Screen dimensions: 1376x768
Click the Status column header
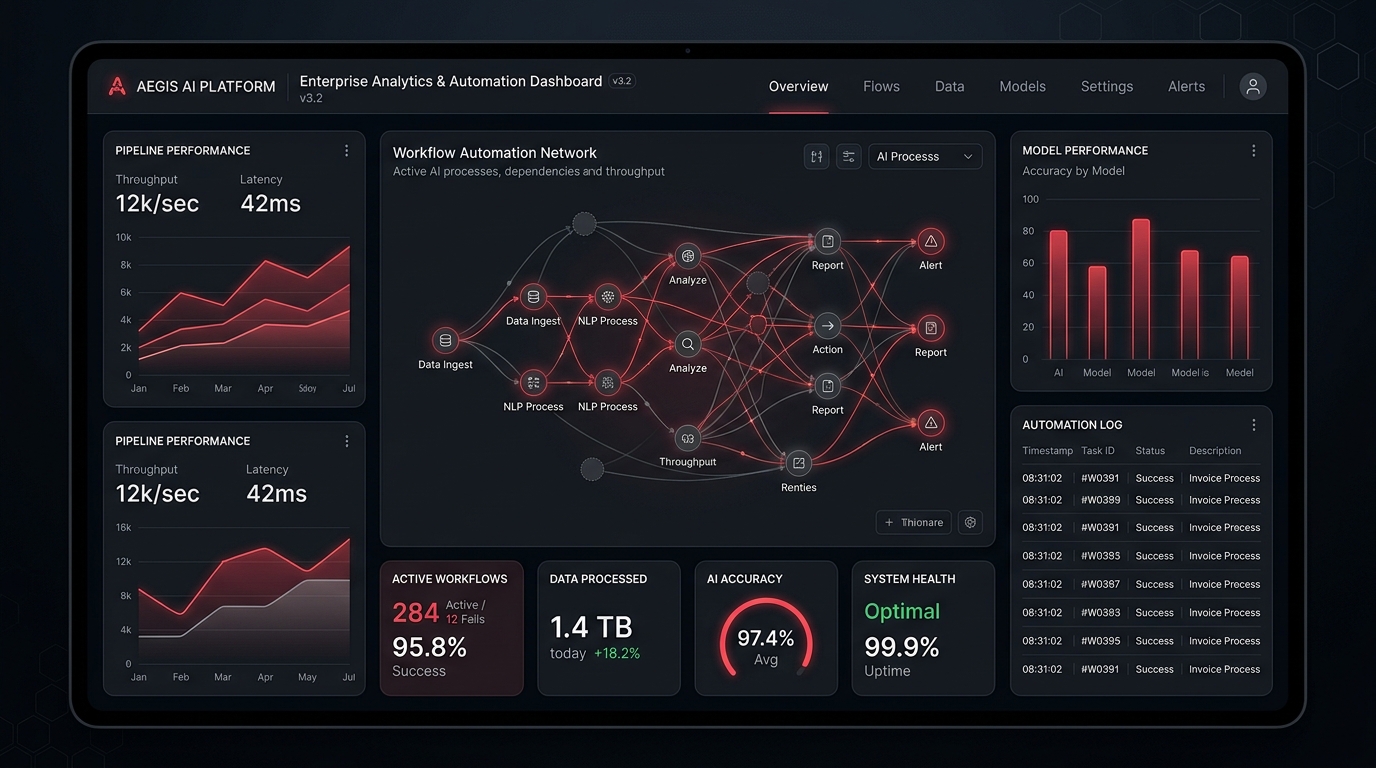[x=1150, y=451]
